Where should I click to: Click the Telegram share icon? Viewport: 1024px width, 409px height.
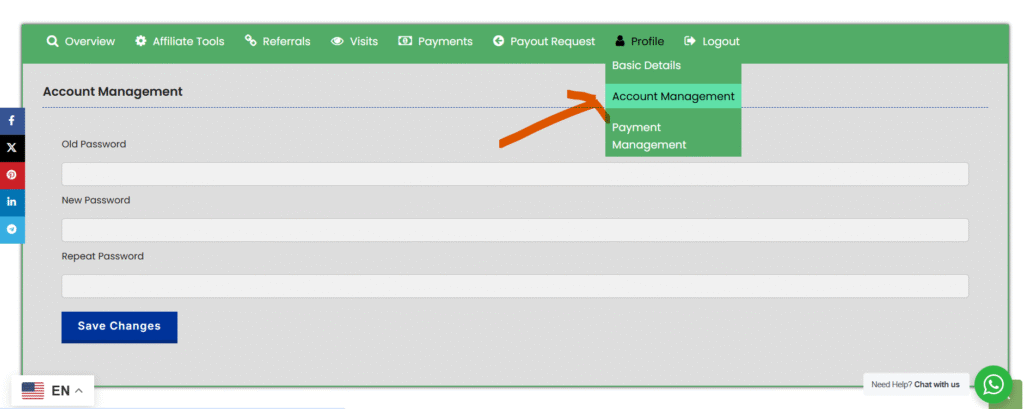[x=11, y=229]
